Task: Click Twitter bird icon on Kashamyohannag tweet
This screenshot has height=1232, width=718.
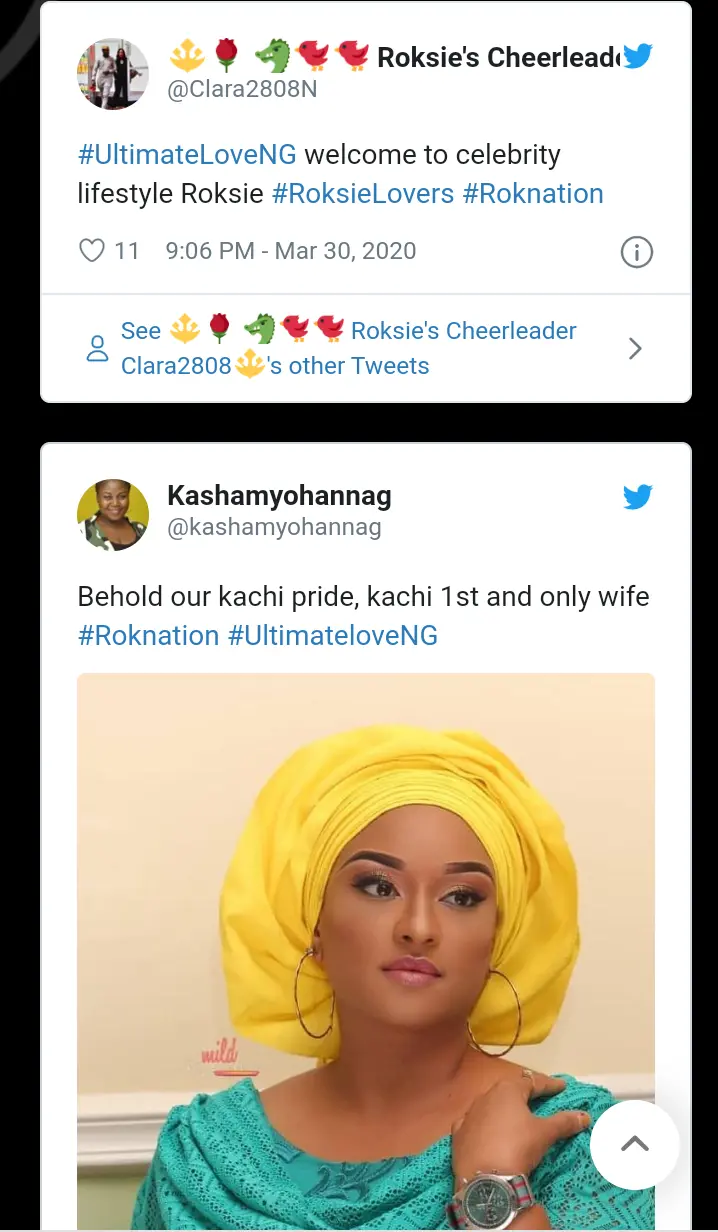Action: tap(637, 496)
